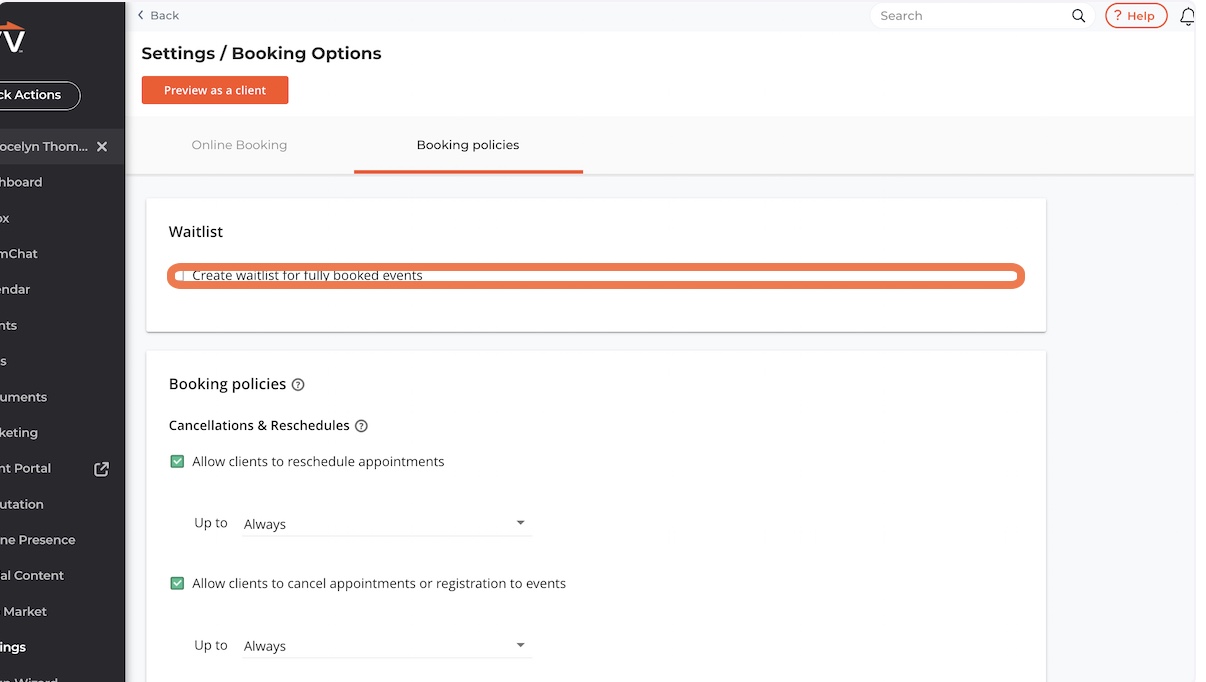Open the Help button
Viewport: 1206px width, 682px height.
click(x=1135, y=16)
